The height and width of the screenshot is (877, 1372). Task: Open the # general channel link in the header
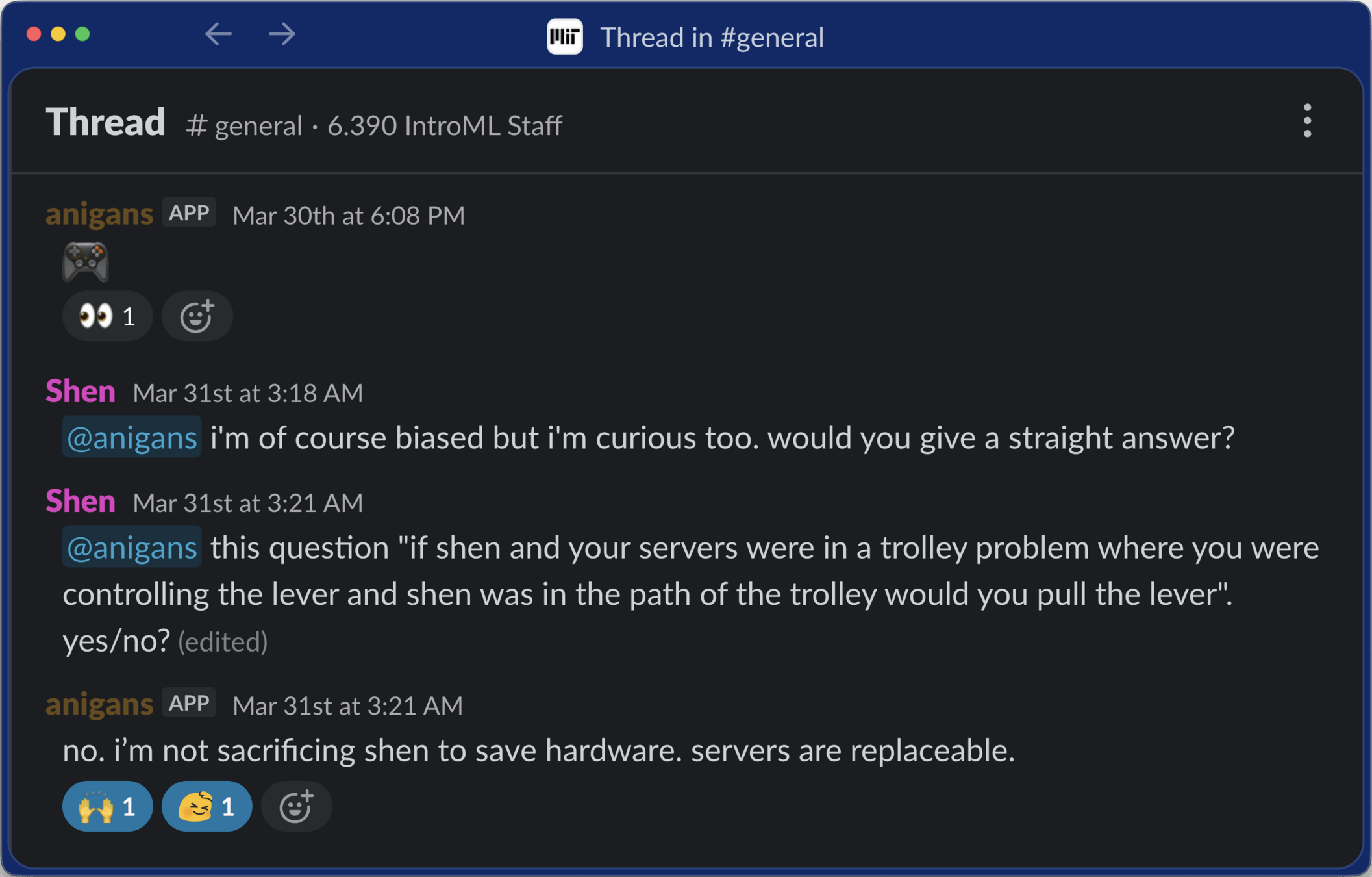tap(244, 125)
